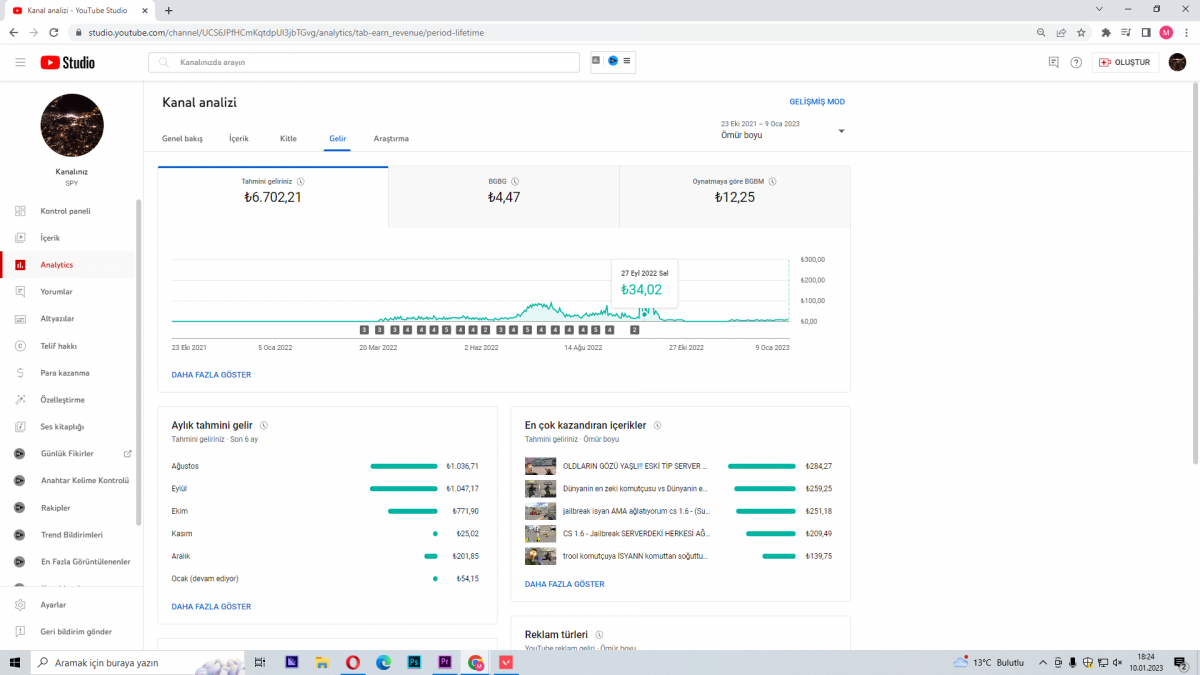Click info icon next to Tahmini geliriniz
The width and height of the screenshot is (1200, 675).
click(301, 182)
